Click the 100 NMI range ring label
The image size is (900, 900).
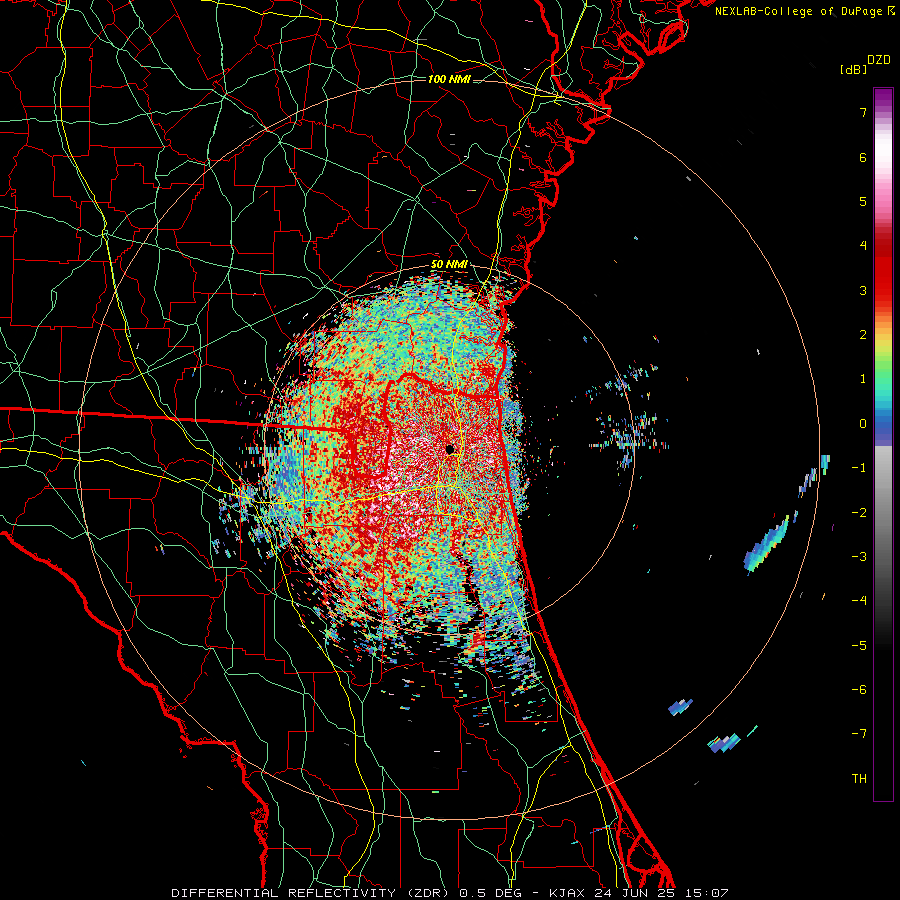(x=449, y=79)
